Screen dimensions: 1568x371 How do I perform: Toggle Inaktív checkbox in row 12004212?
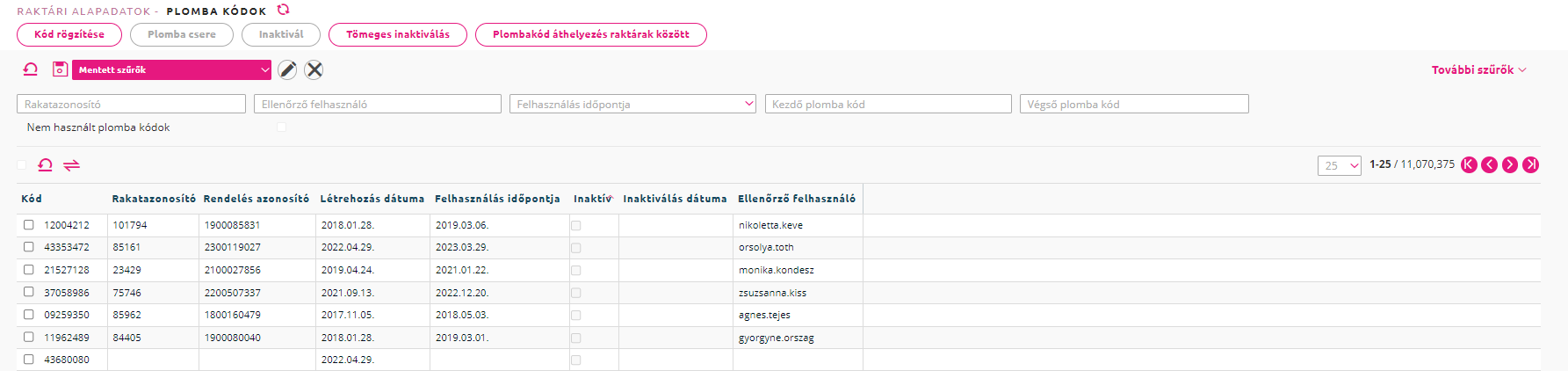[576, 226]
